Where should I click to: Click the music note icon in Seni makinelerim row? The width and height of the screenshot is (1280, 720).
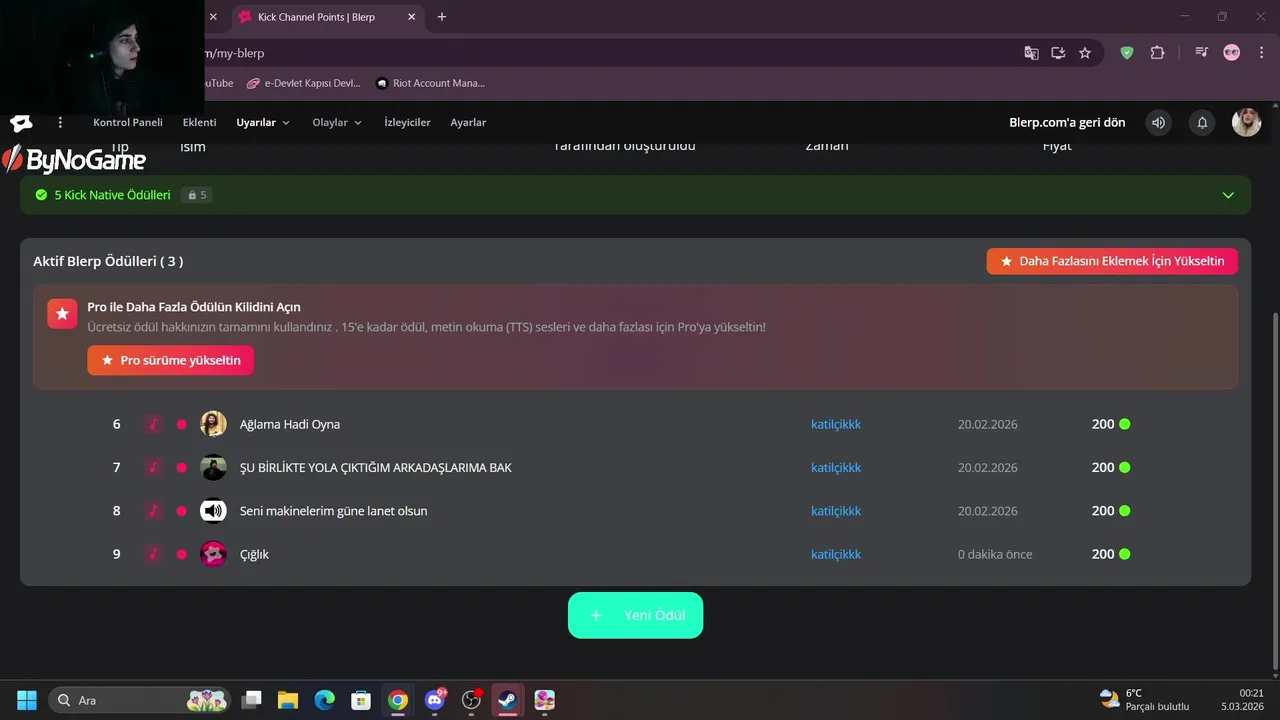pyautogui.click(x=153, y=511)
